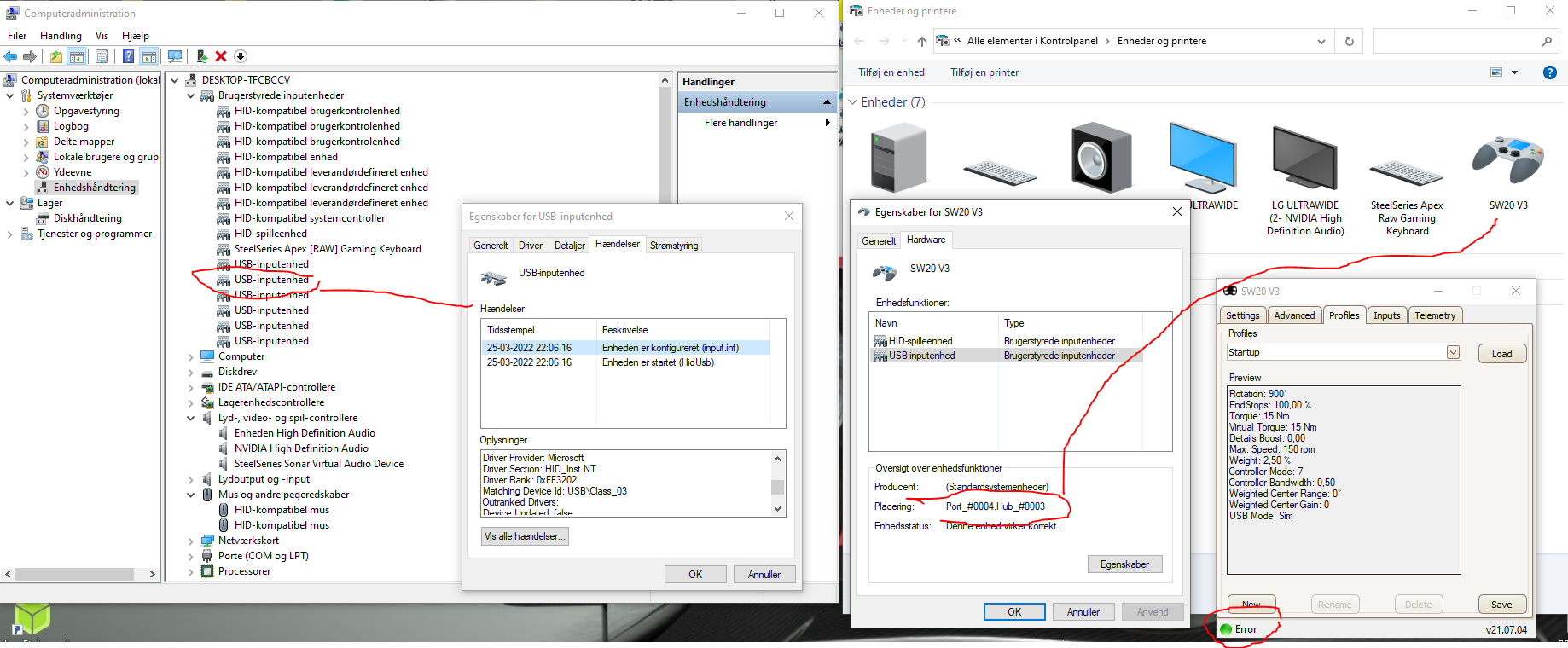Click the Oplysninger box scrollbar down arrow
Screen dimensions: 1568x648
(777, 509)
